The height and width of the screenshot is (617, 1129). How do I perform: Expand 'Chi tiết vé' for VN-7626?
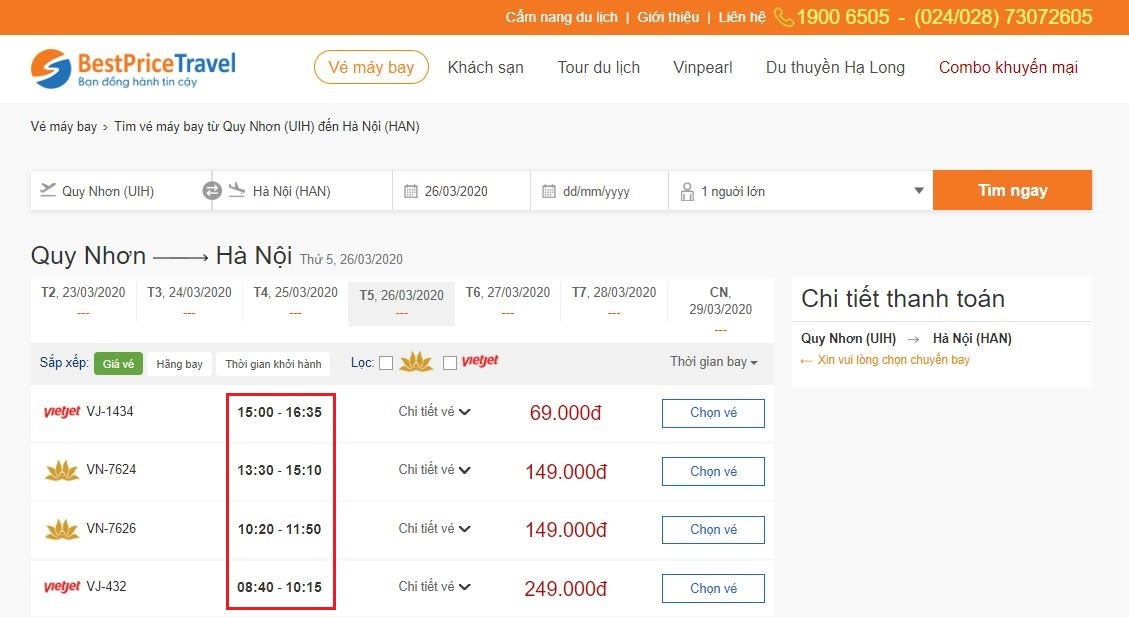coord(434,528)
